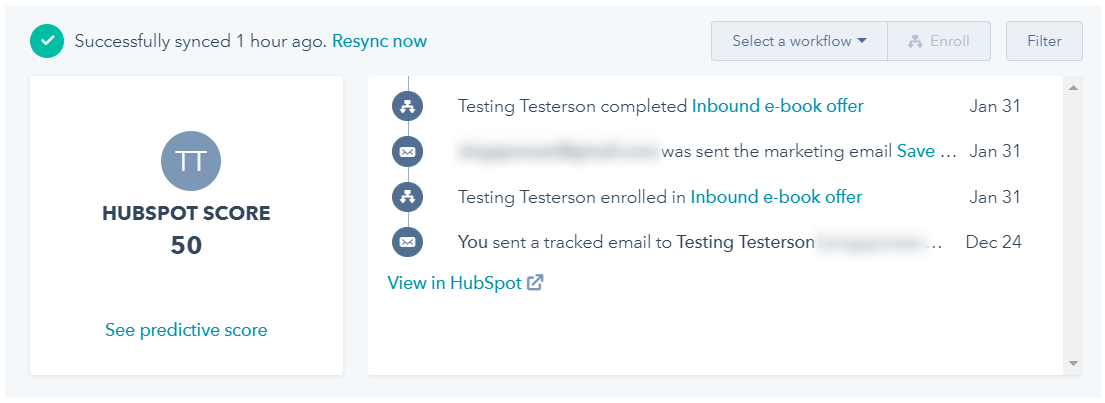The height and width of the screenshot is (403, 1105).
Task: Open the Select a workflow dropdown
Action: pyautogui.click(x=799, y=42)
